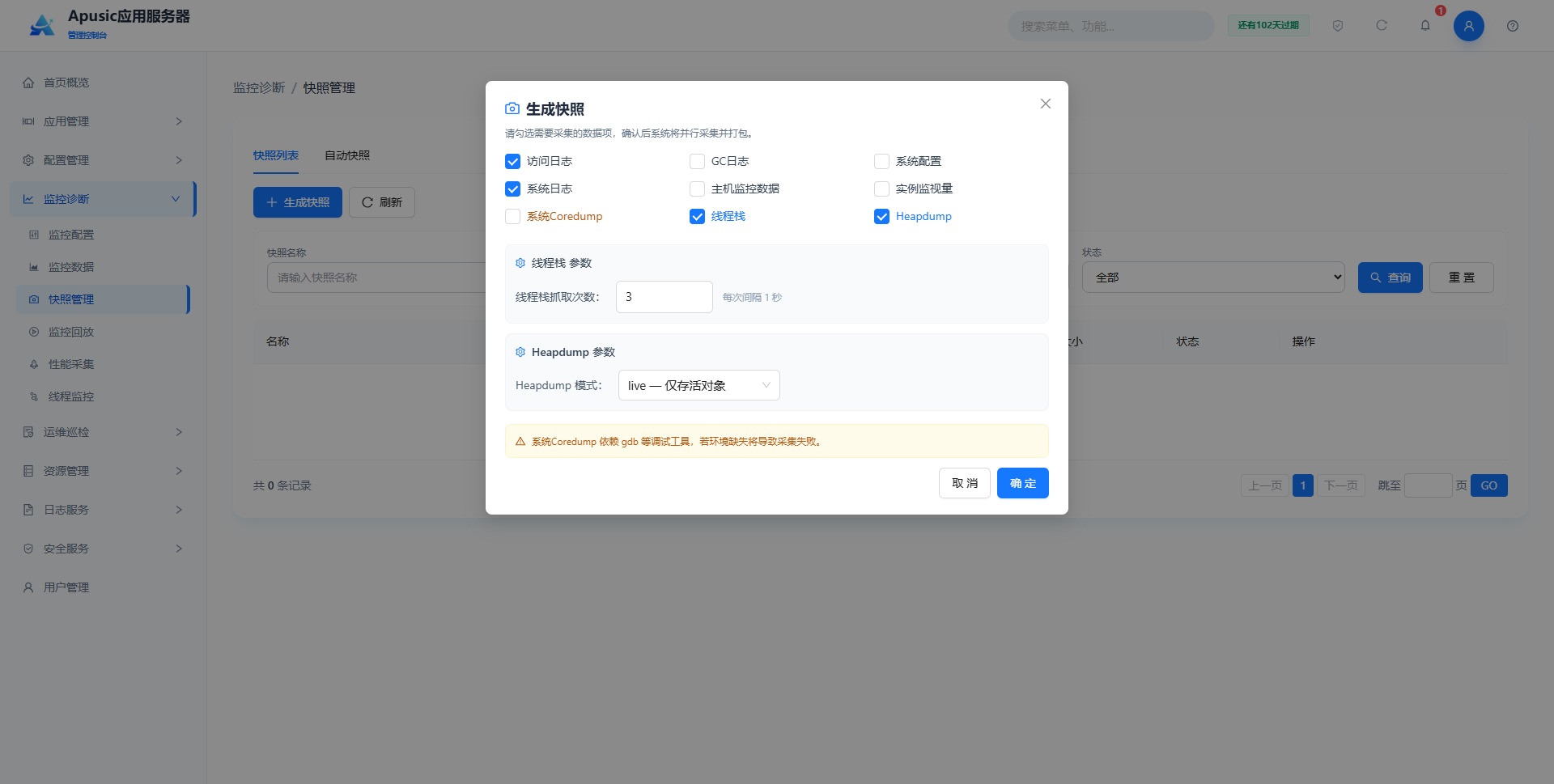Open the Heapdump 模式 dropdown
Image resolution: width=1554 pixels, height=784 pixels.
point(699,385)
